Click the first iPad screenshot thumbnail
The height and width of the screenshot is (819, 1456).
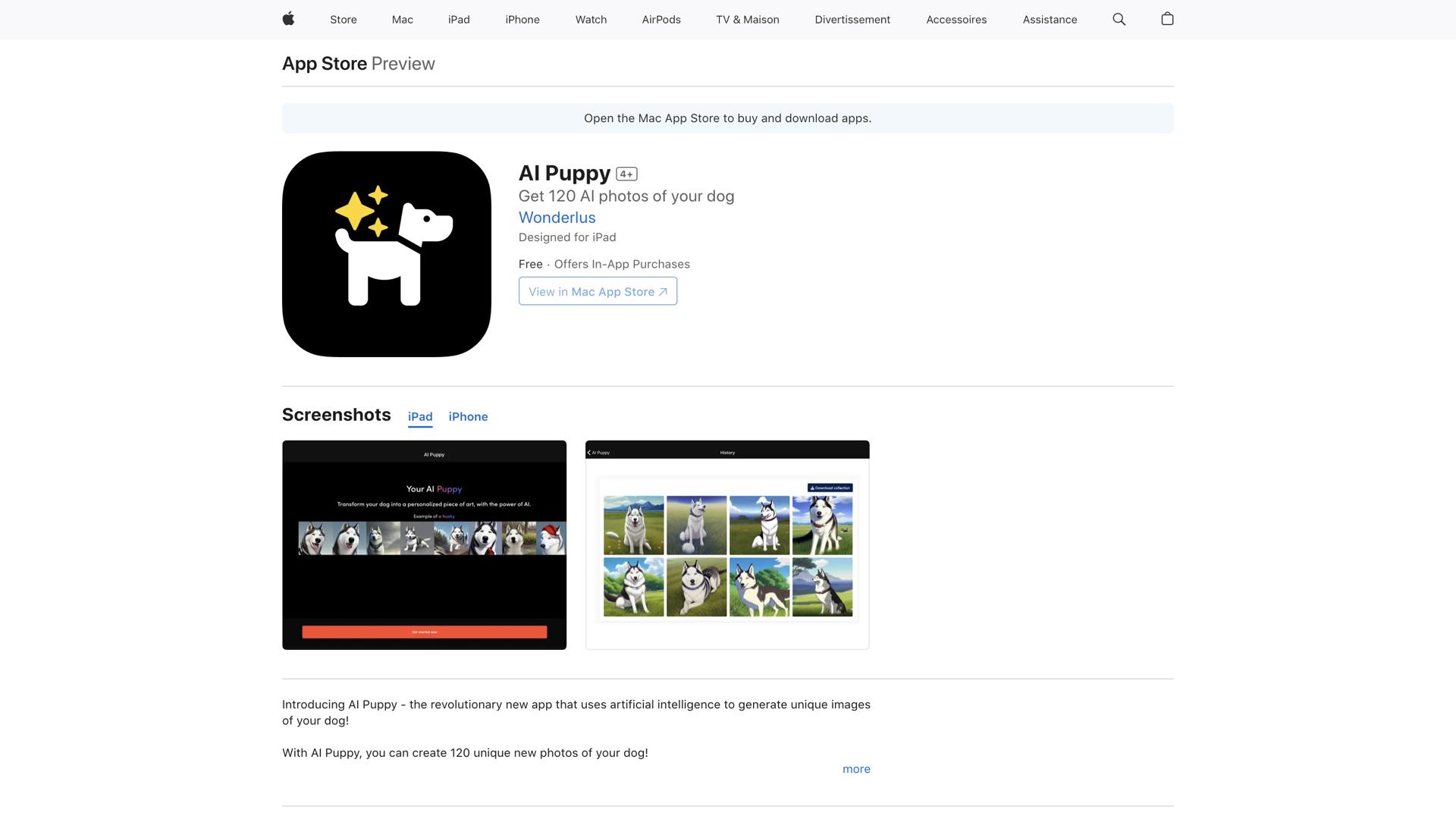click(424, 544)
